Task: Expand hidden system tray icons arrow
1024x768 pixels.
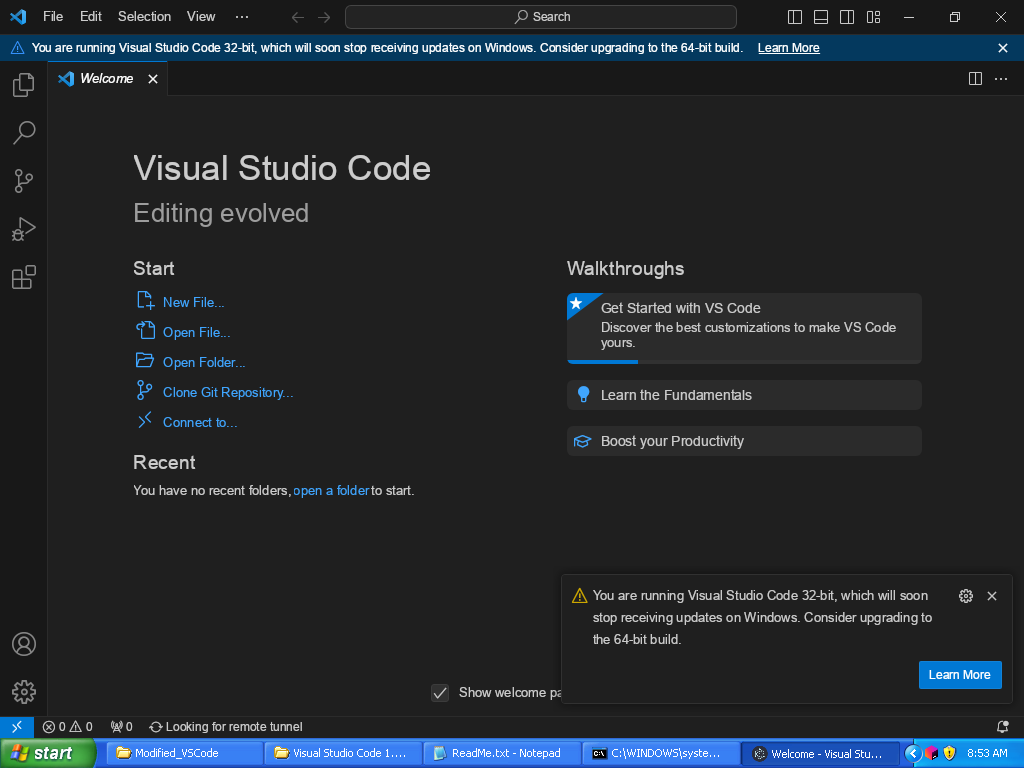Action: pos(912,753)
